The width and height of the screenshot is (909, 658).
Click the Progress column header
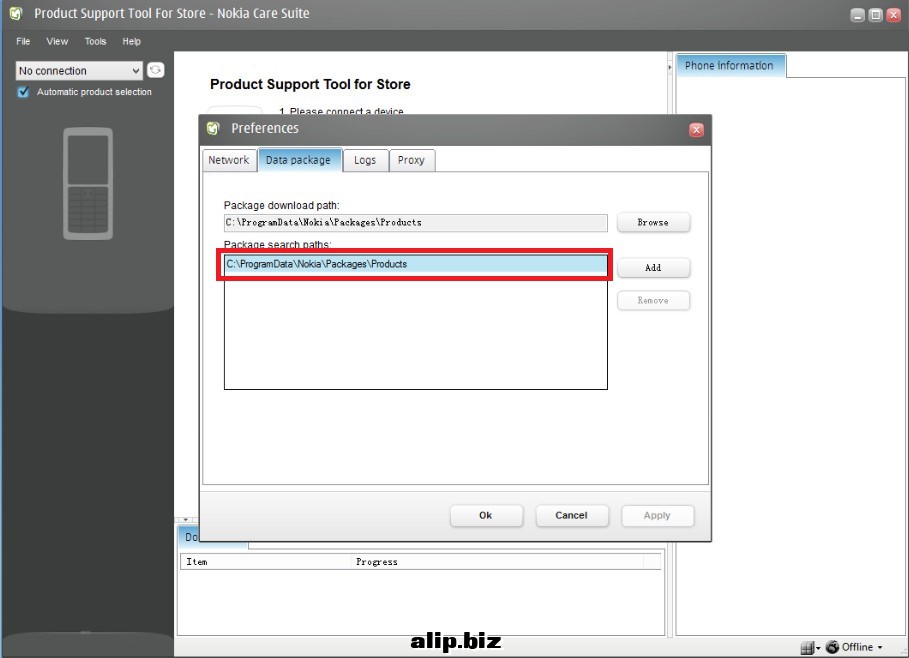point(497,562)
